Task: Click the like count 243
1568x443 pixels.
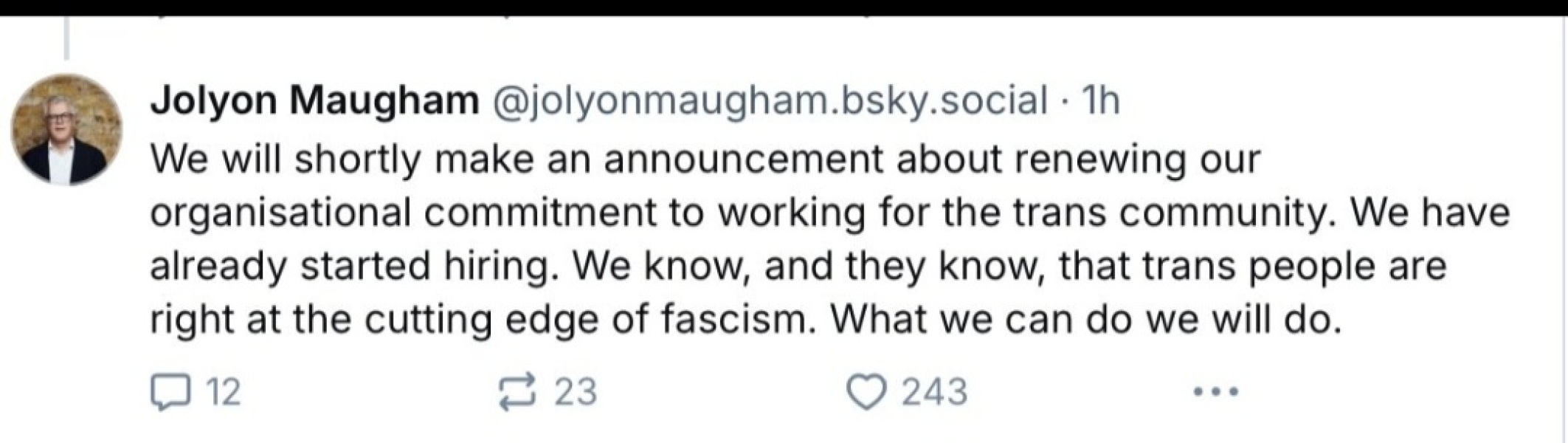Action: (x=934, y=392)
